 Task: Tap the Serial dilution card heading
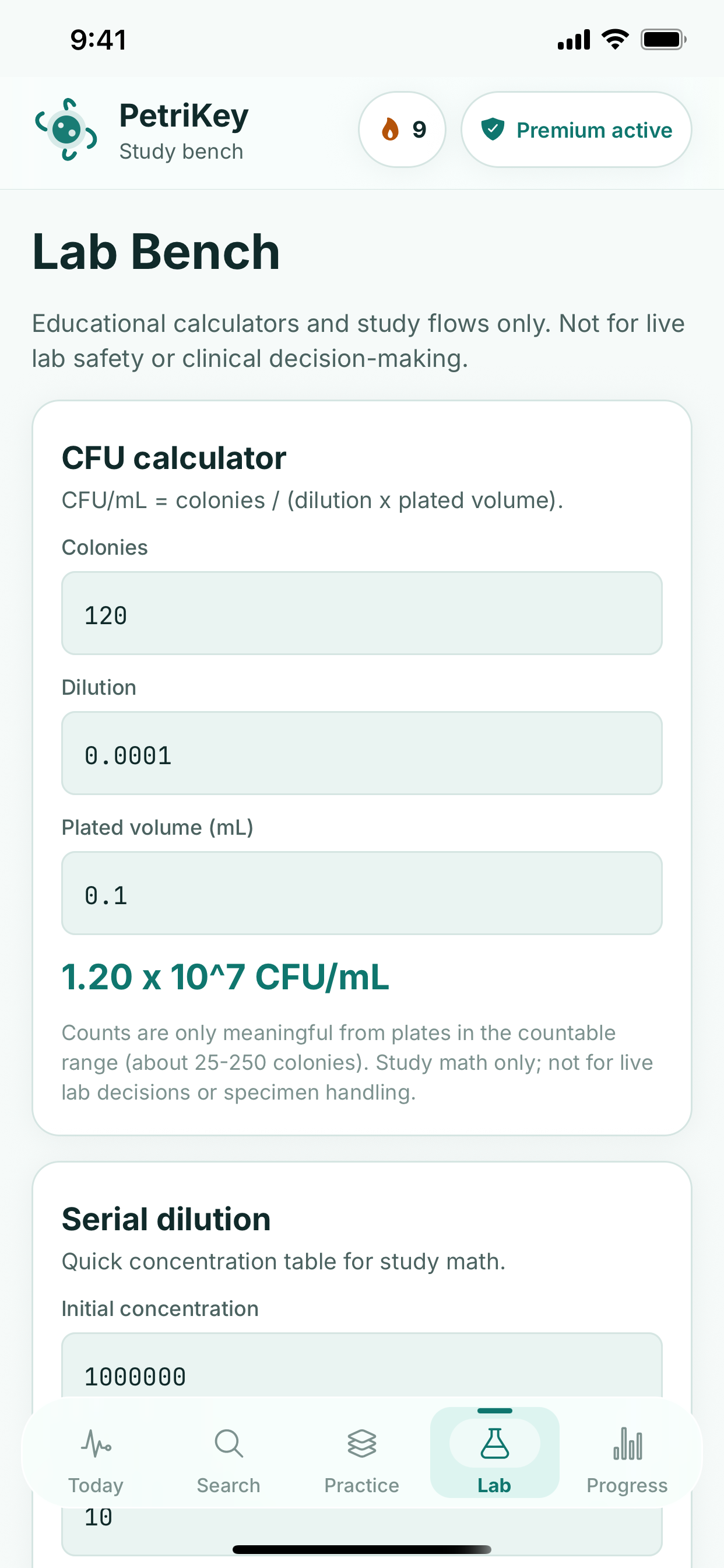(166, 1219)
